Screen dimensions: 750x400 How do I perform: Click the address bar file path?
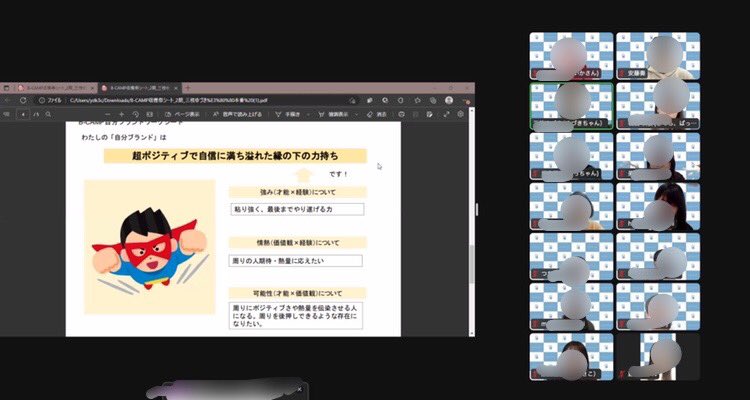point(167,100)
